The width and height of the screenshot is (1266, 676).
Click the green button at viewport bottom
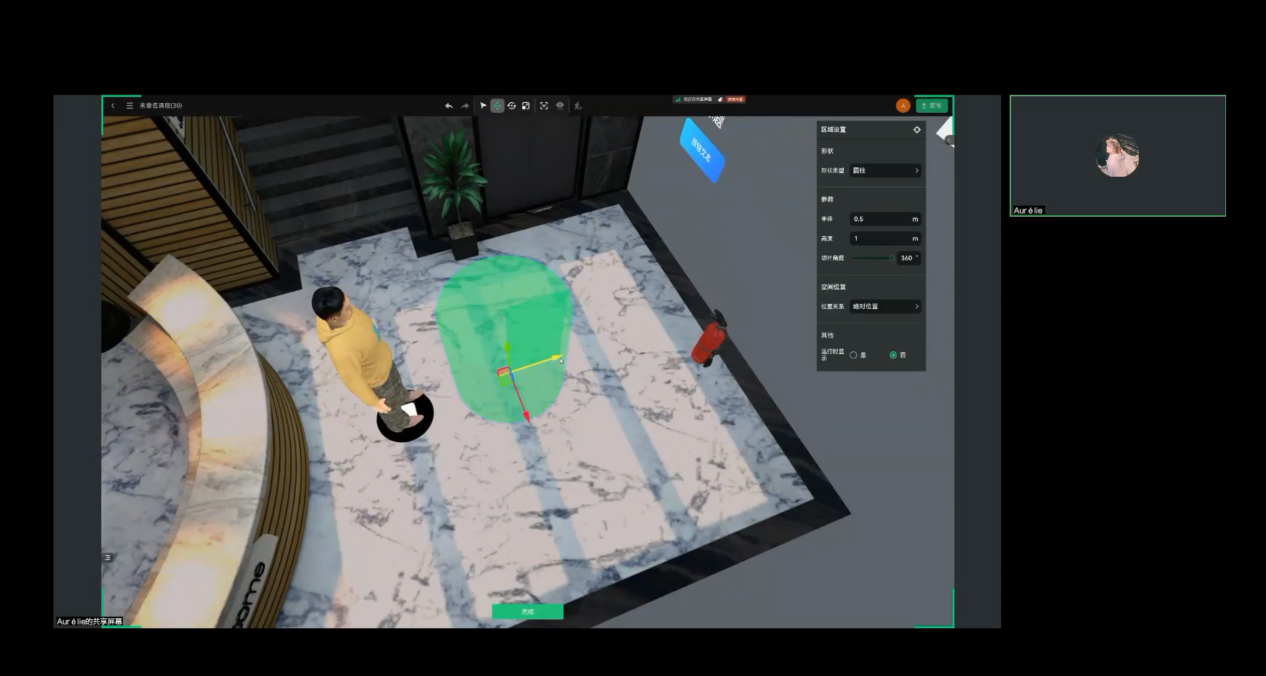tap(527, 611)
